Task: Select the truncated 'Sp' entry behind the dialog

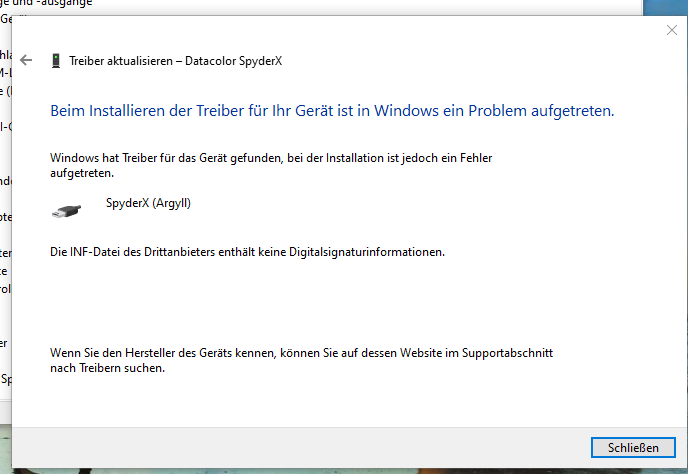Action: 5,379
